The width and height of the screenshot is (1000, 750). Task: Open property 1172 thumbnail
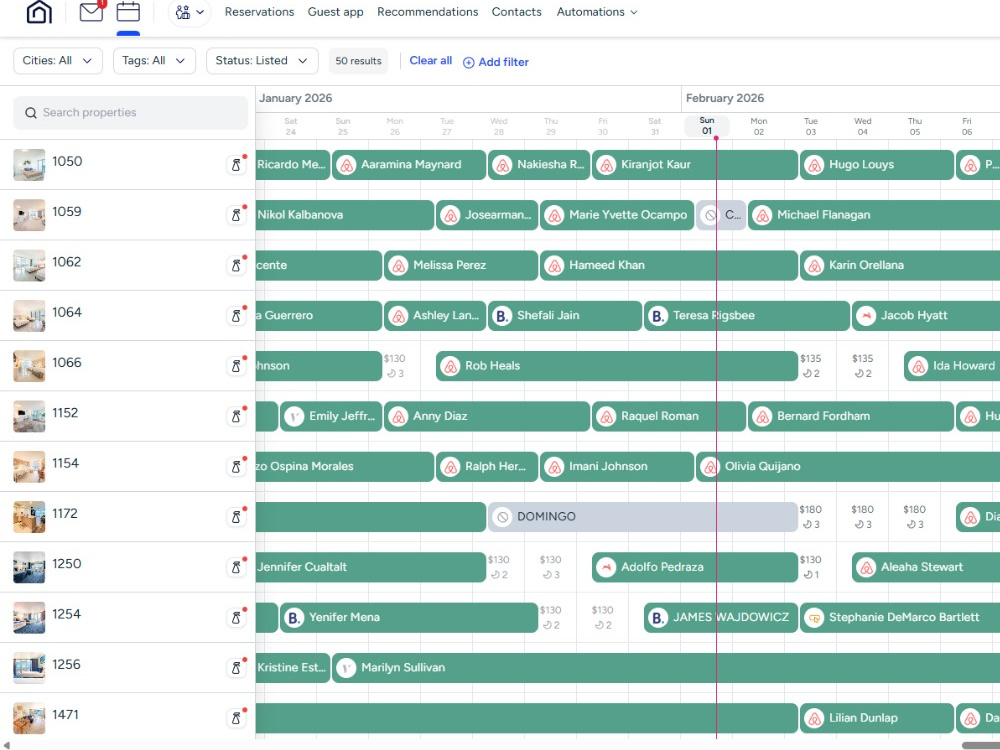click(x=29, y=517)
